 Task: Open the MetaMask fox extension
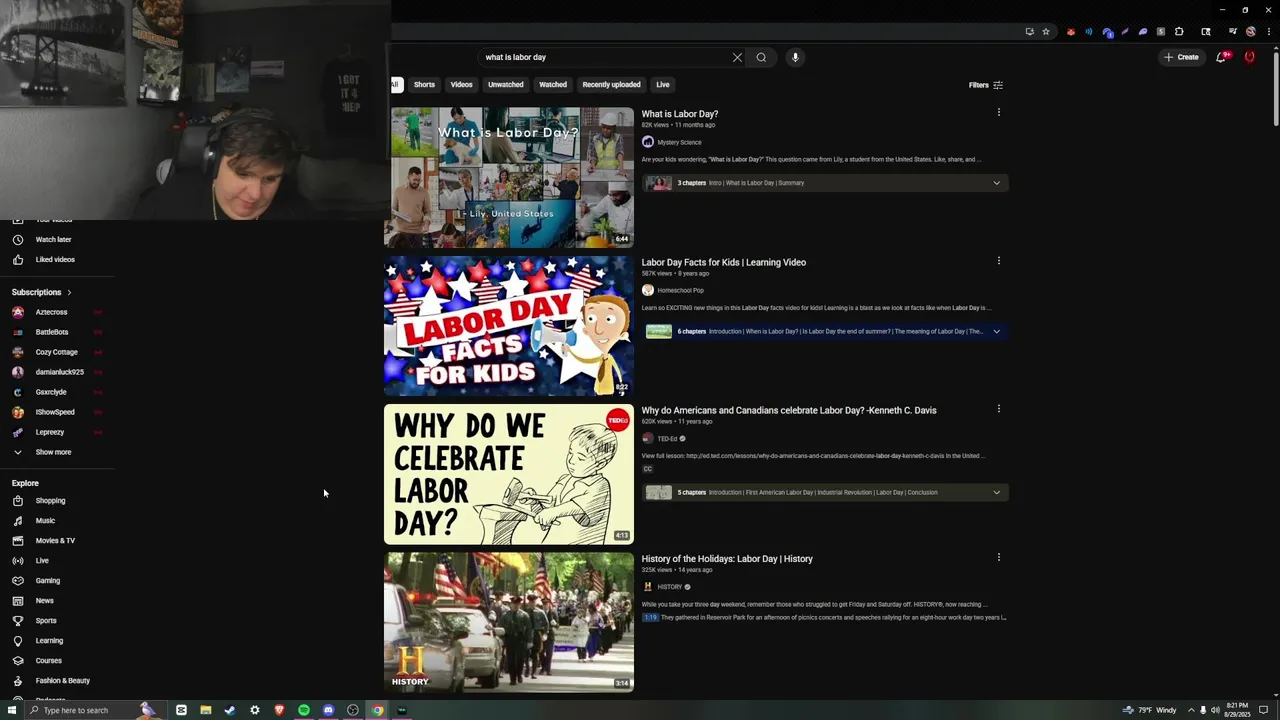(x=1071, y=31)
